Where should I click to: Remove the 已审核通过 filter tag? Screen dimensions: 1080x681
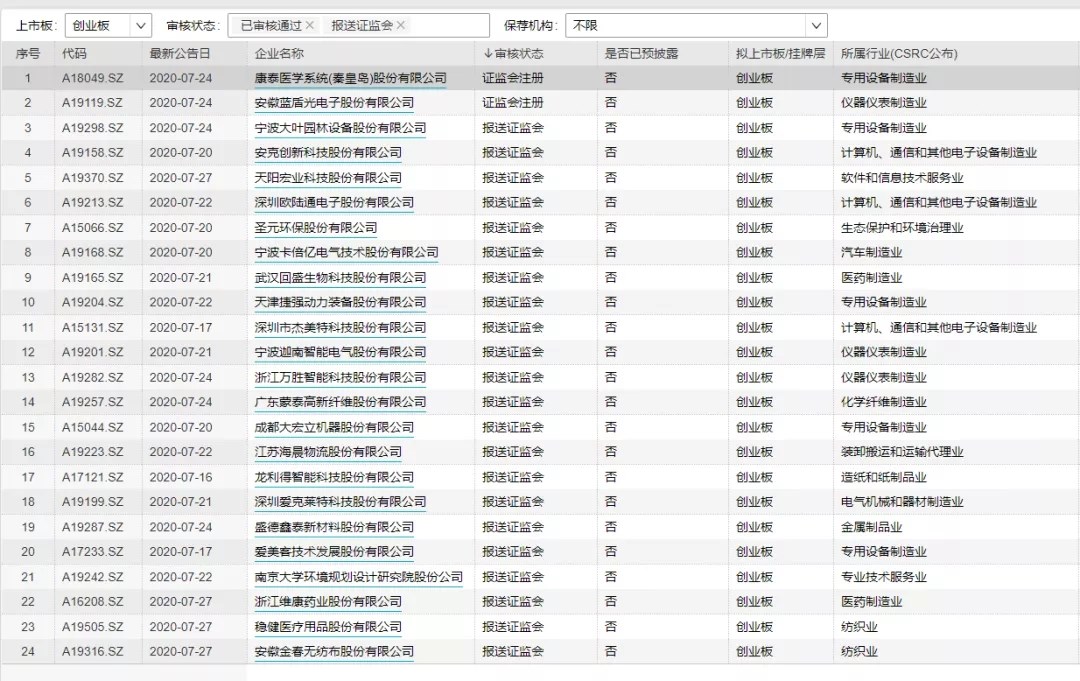[310, 25]
